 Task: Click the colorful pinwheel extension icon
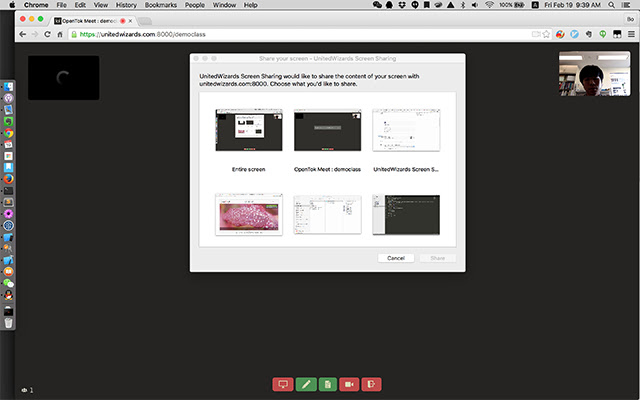560,34
